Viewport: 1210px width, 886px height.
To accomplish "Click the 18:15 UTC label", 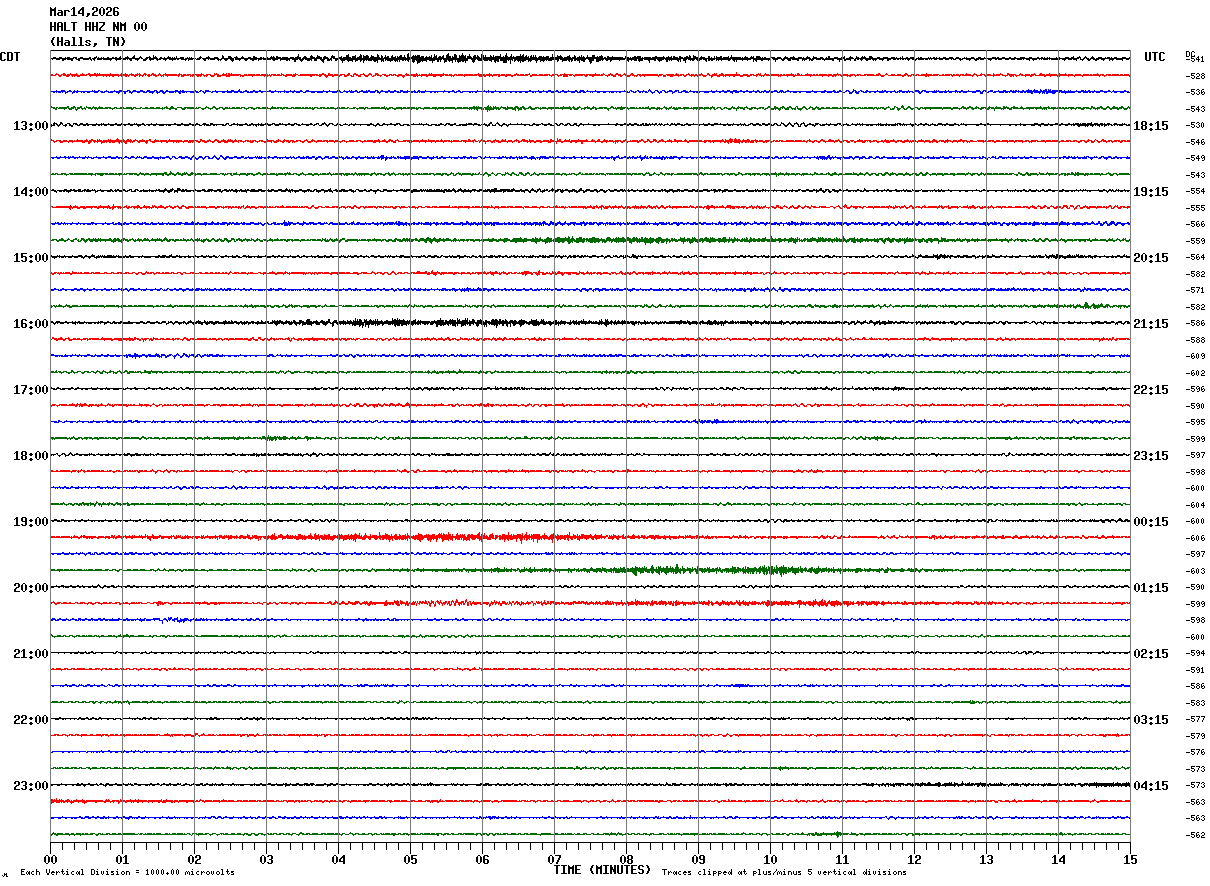I will click(x=1151, y=126).
